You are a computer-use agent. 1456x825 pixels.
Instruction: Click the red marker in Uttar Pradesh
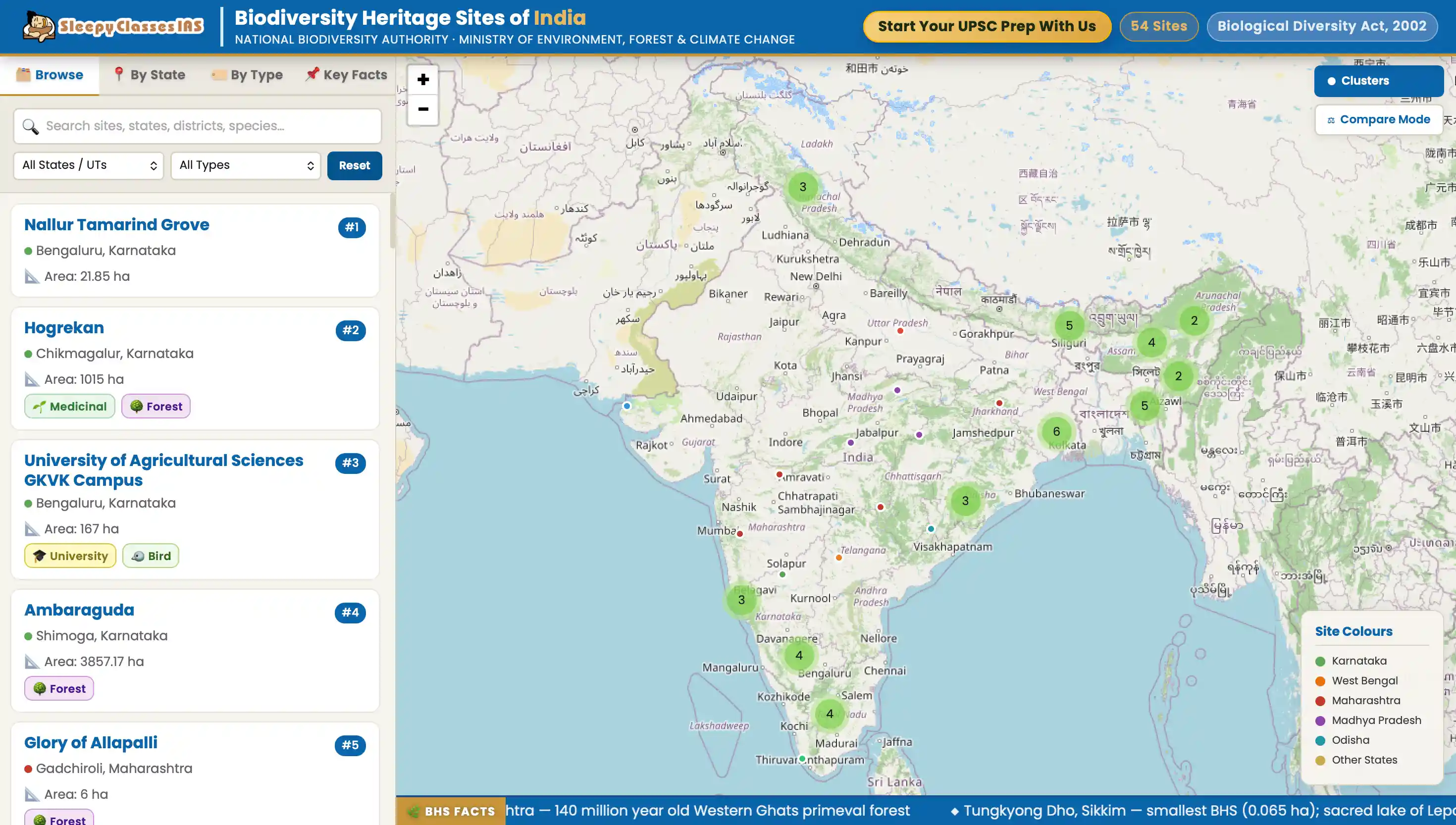pyautogui.click(x=900, y=331)
